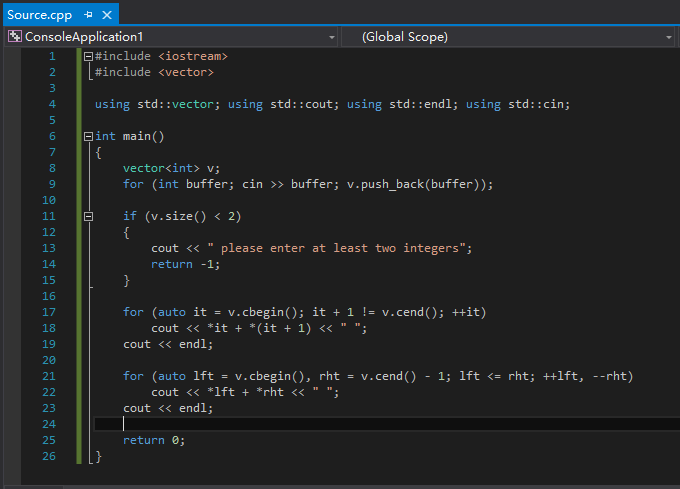Collapse the #include block on line 1
This screenshot has height=489, width=680.
pyautogui.click(x=88, y=56)
